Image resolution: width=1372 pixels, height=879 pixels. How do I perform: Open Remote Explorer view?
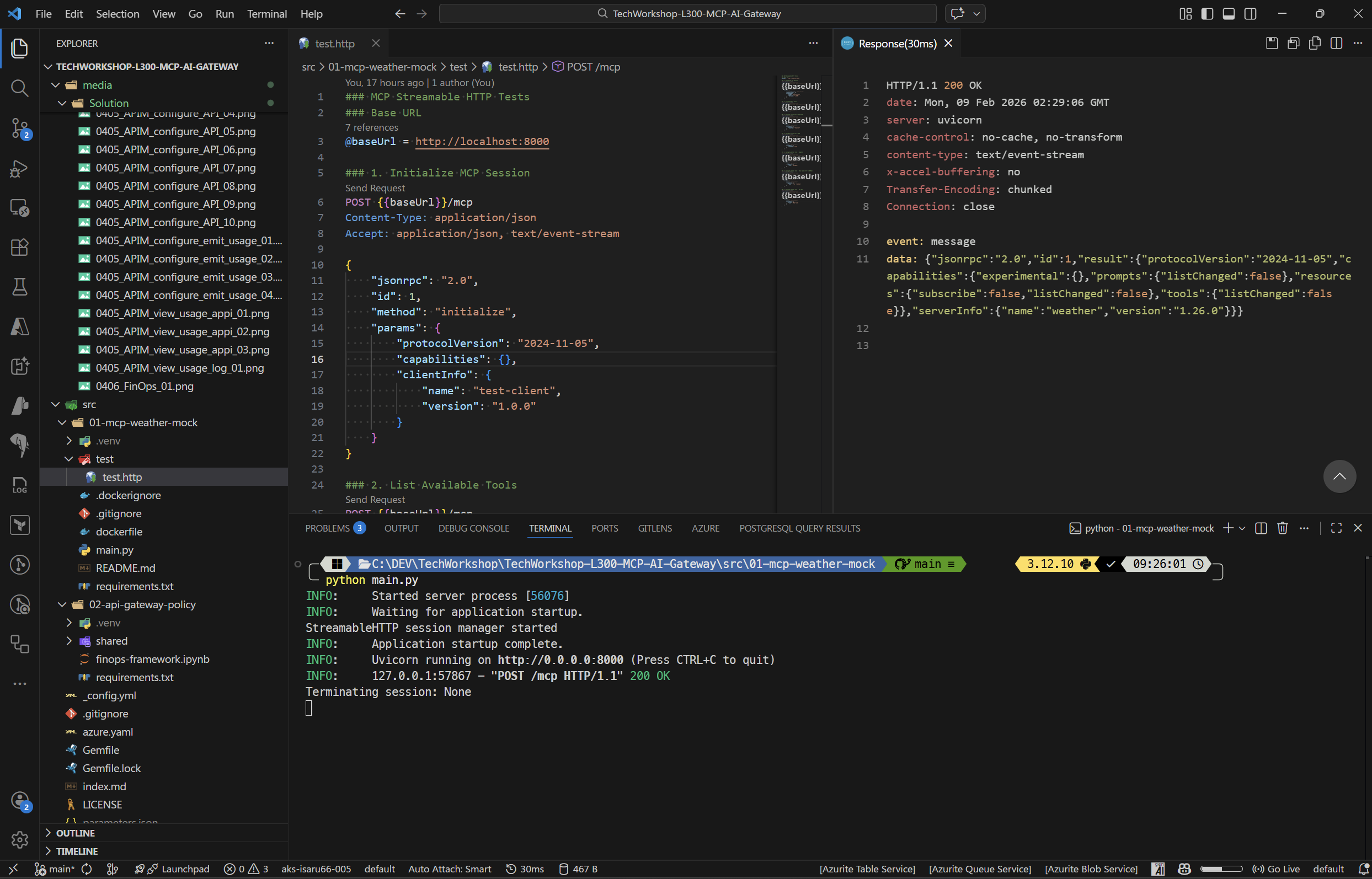coord(19,208)
